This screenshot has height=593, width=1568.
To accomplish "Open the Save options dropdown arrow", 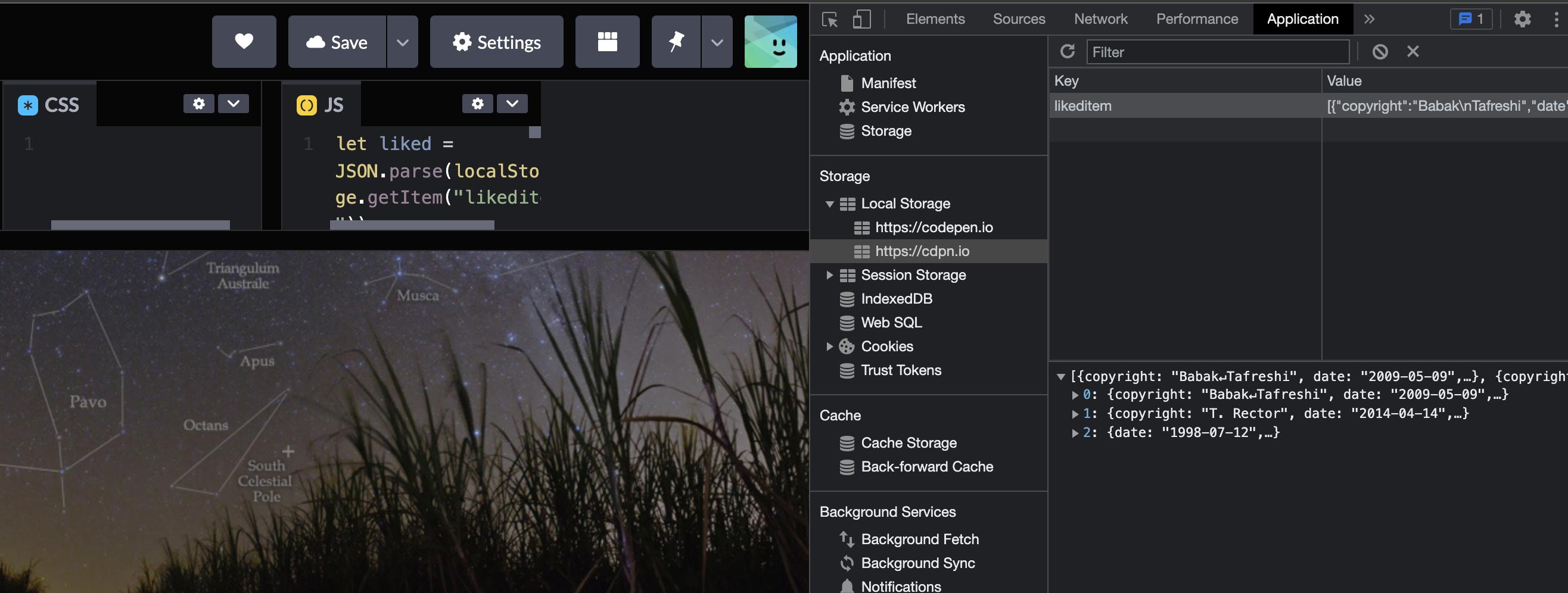I will (402, 42).
